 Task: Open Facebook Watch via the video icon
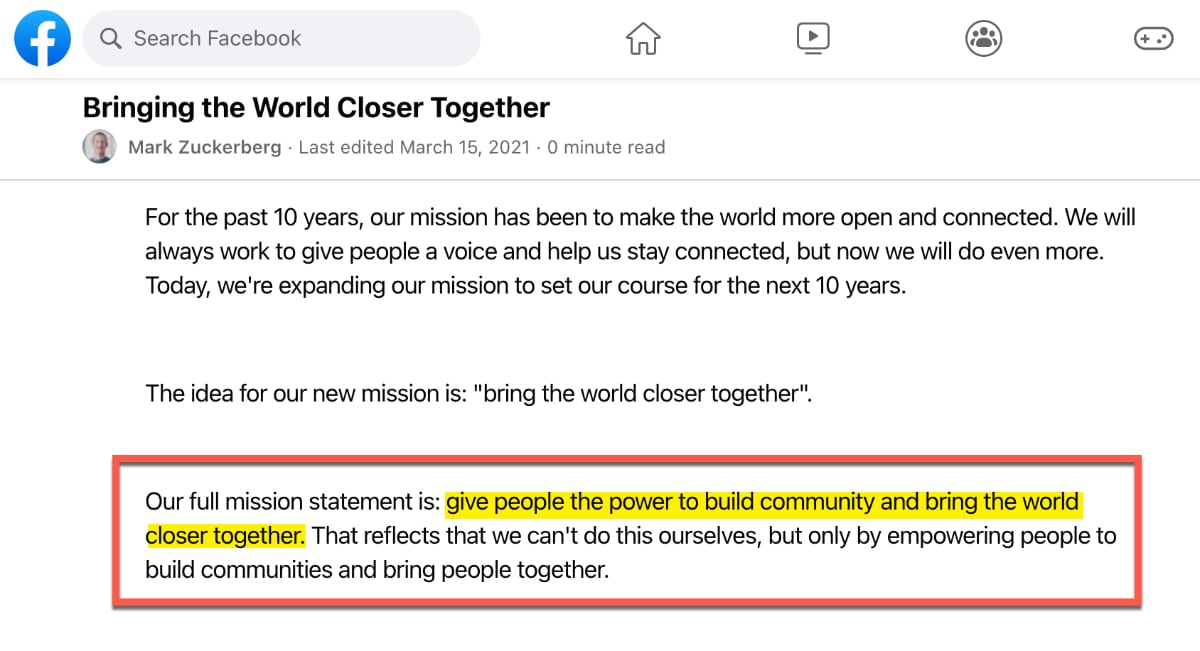(x=813, y=38)
